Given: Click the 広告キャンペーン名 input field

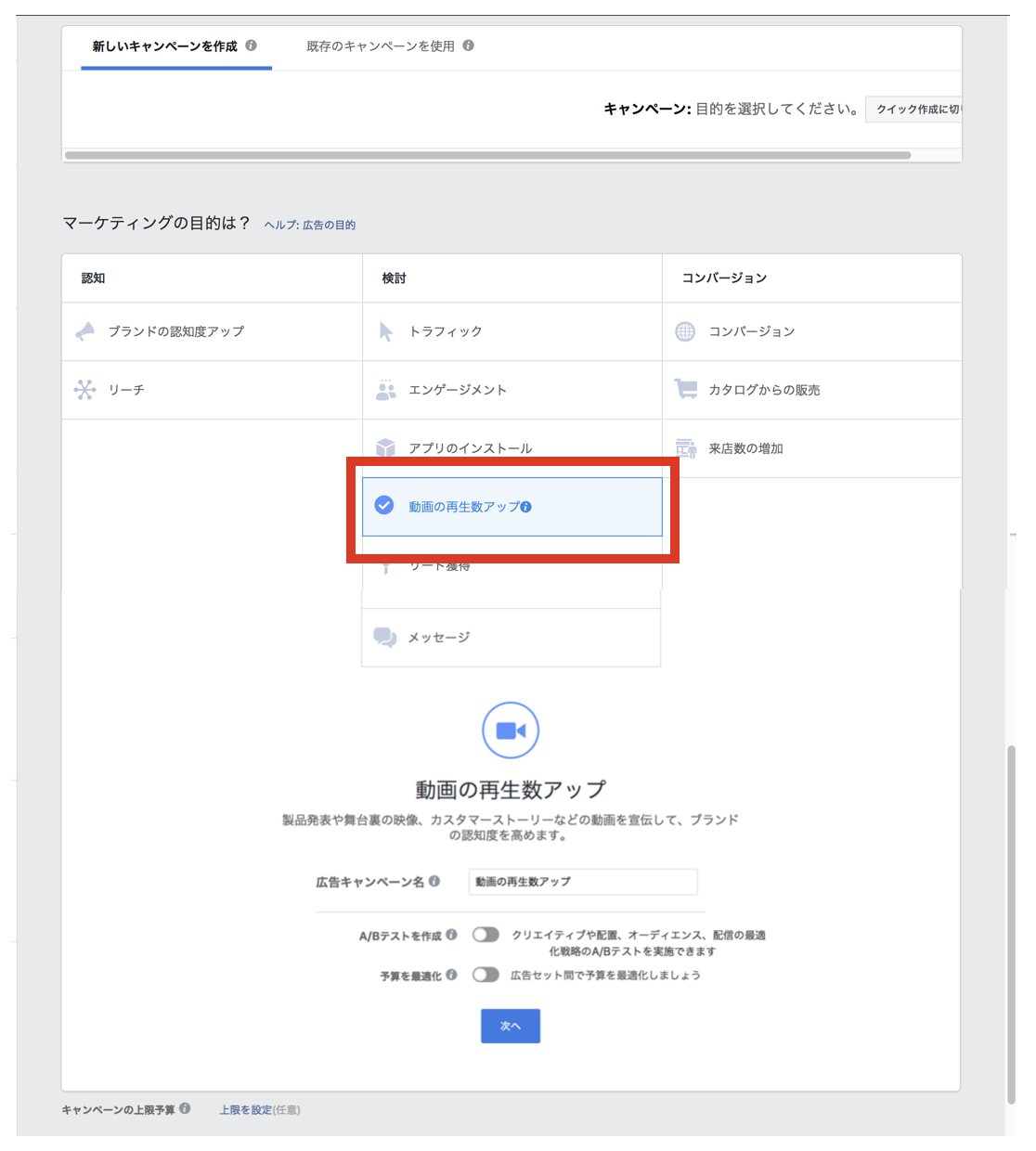Looking at the screenshot, I should [x=583, y=882].
